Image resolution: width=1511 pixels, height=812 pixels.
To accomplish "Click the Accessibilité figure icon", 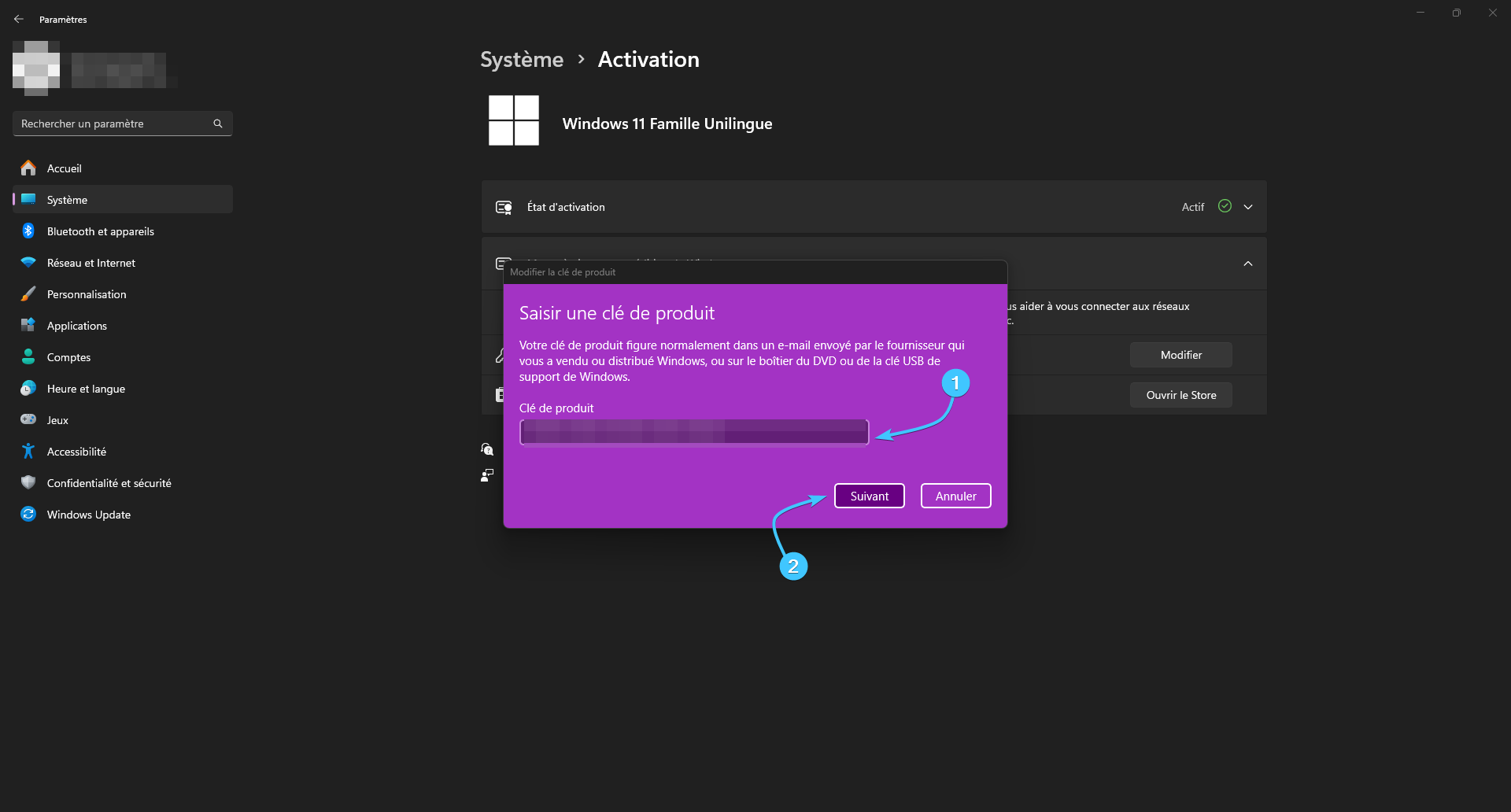I will tap(28, 451).
